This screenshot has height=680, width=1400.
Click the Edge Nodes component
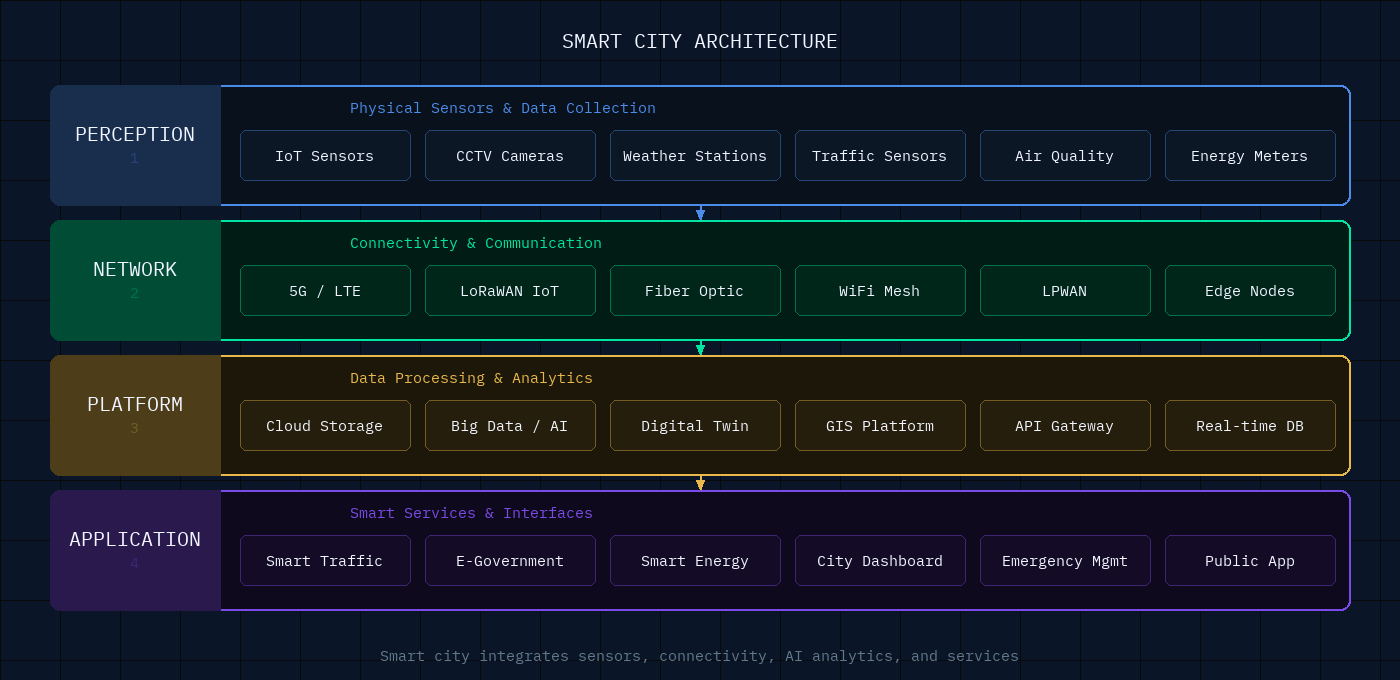pos(1250,291)
